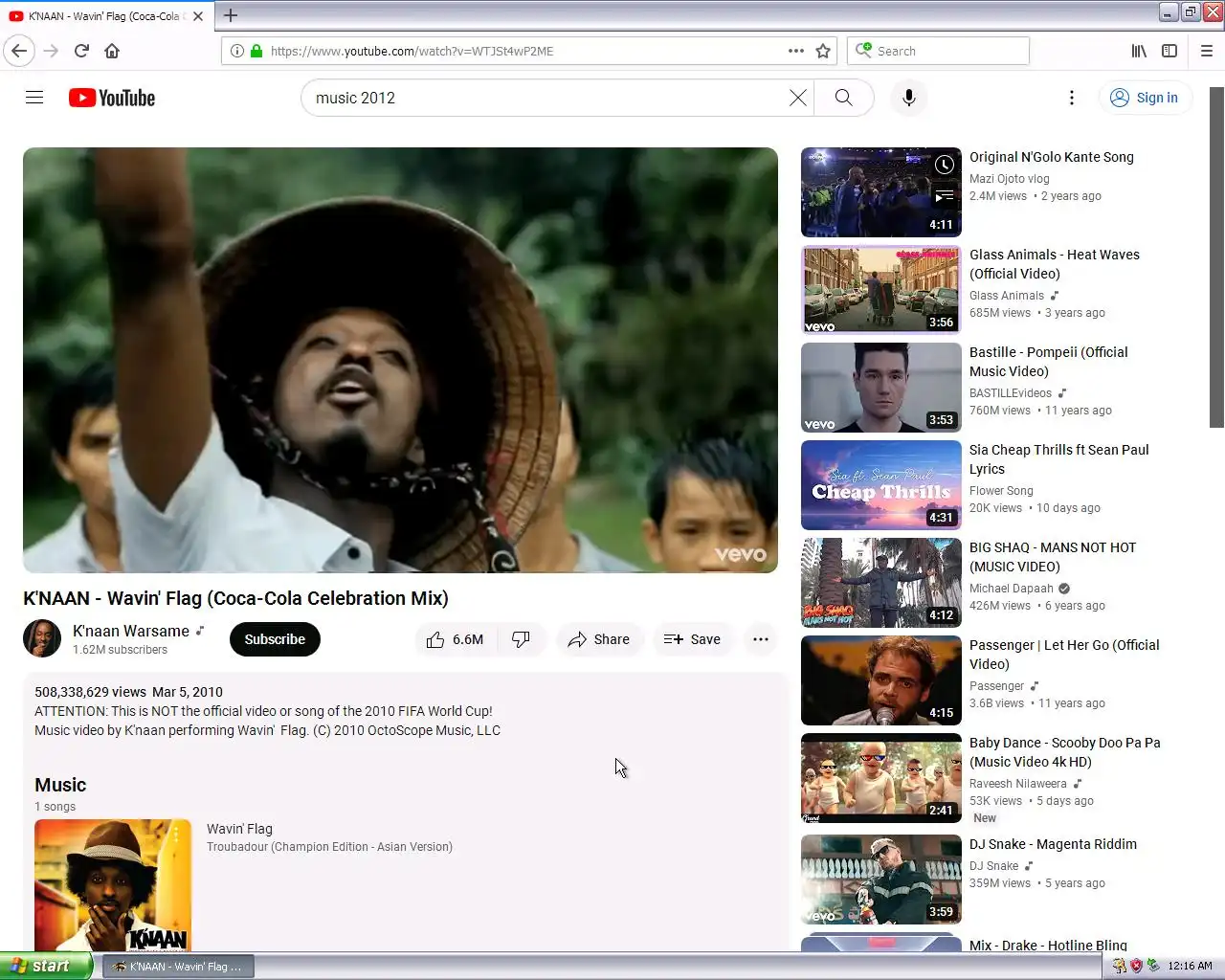The width and height of the screenshot is (1225, 980).
Task: Open the Firefox Library icon
Action: (1139, 51)
